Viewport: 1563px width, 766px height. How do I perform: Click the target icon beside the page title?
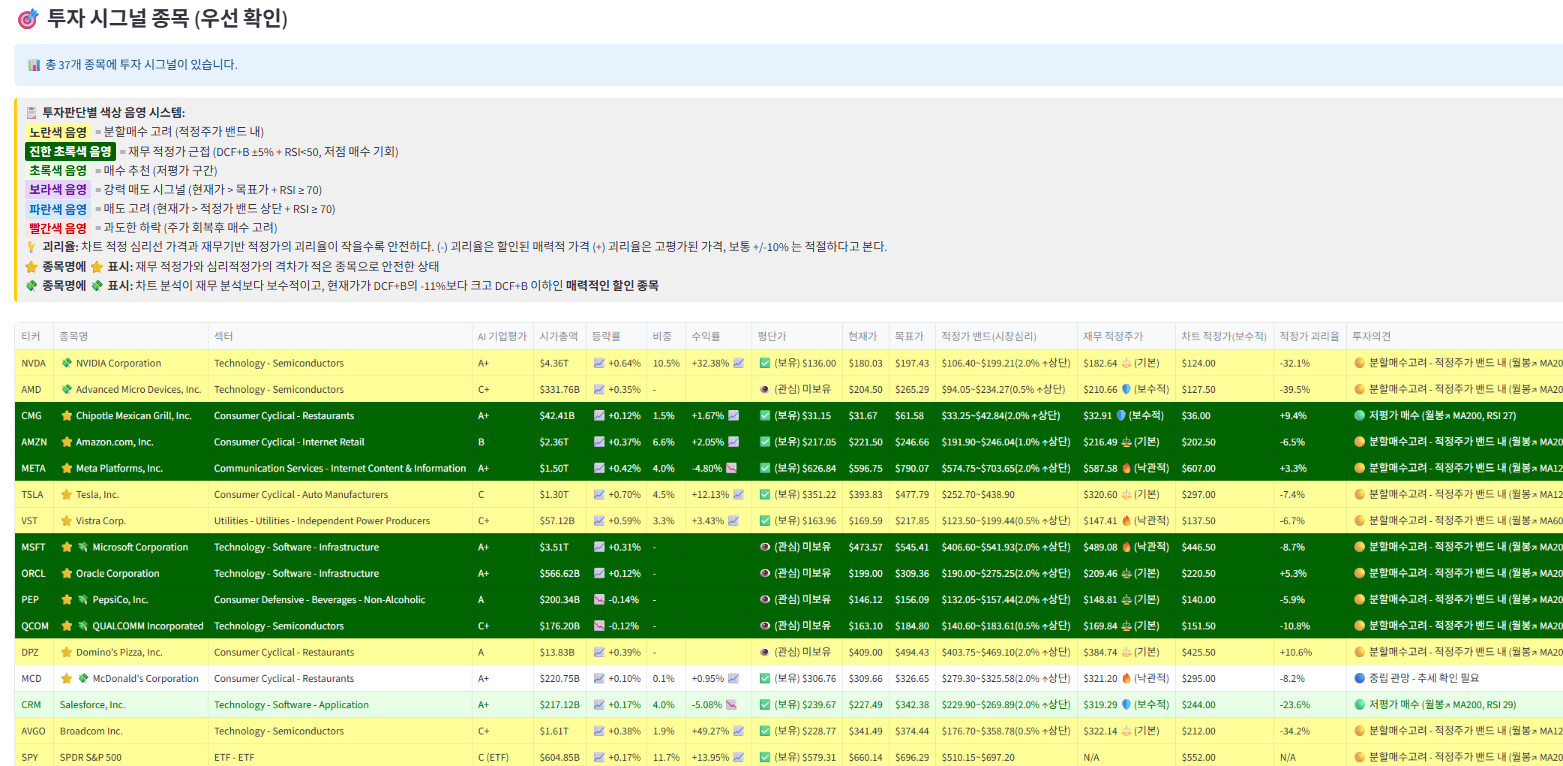(x=28, y=18)
